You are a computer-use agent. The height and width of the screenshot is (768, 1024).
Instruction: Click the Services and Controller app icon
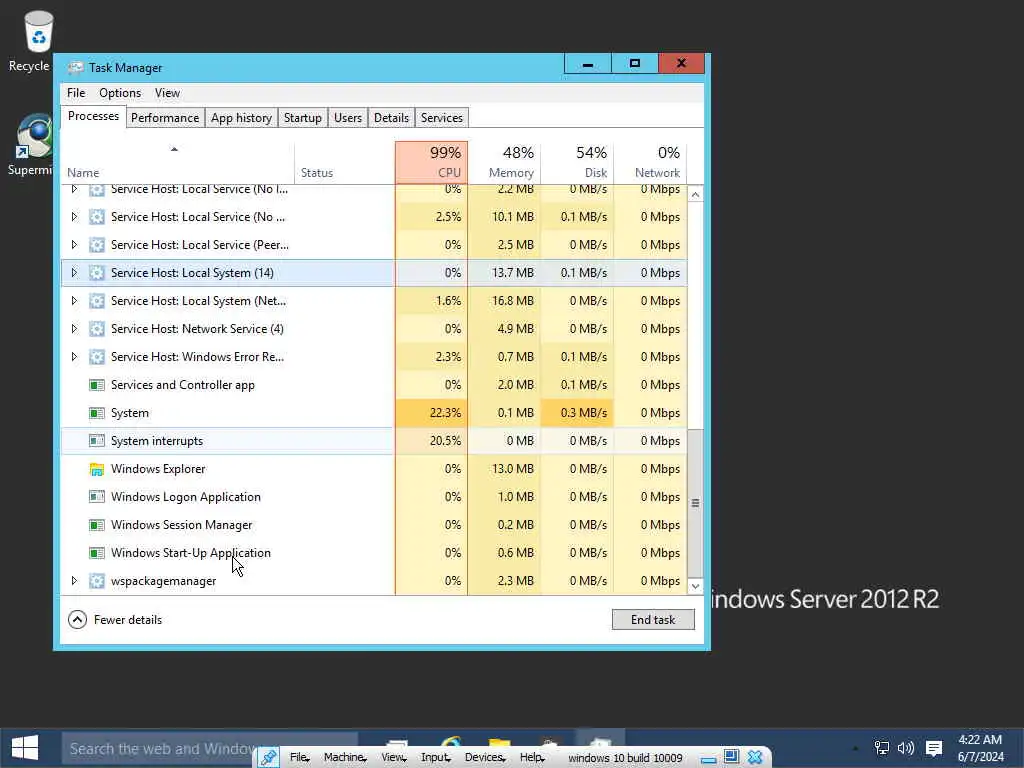97,385
